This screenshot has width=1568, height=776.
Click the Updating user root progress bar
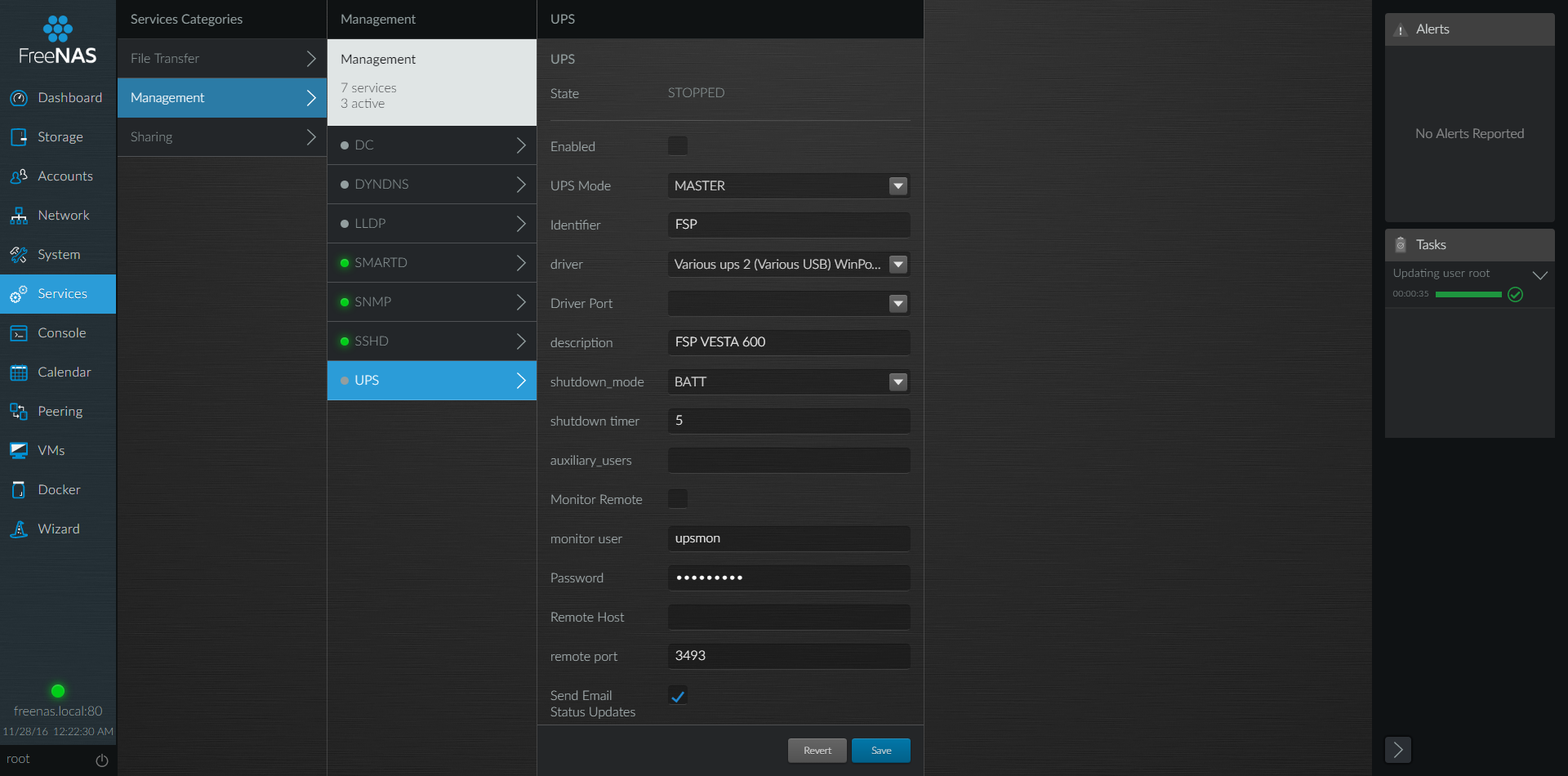[x=1468, y=294]
